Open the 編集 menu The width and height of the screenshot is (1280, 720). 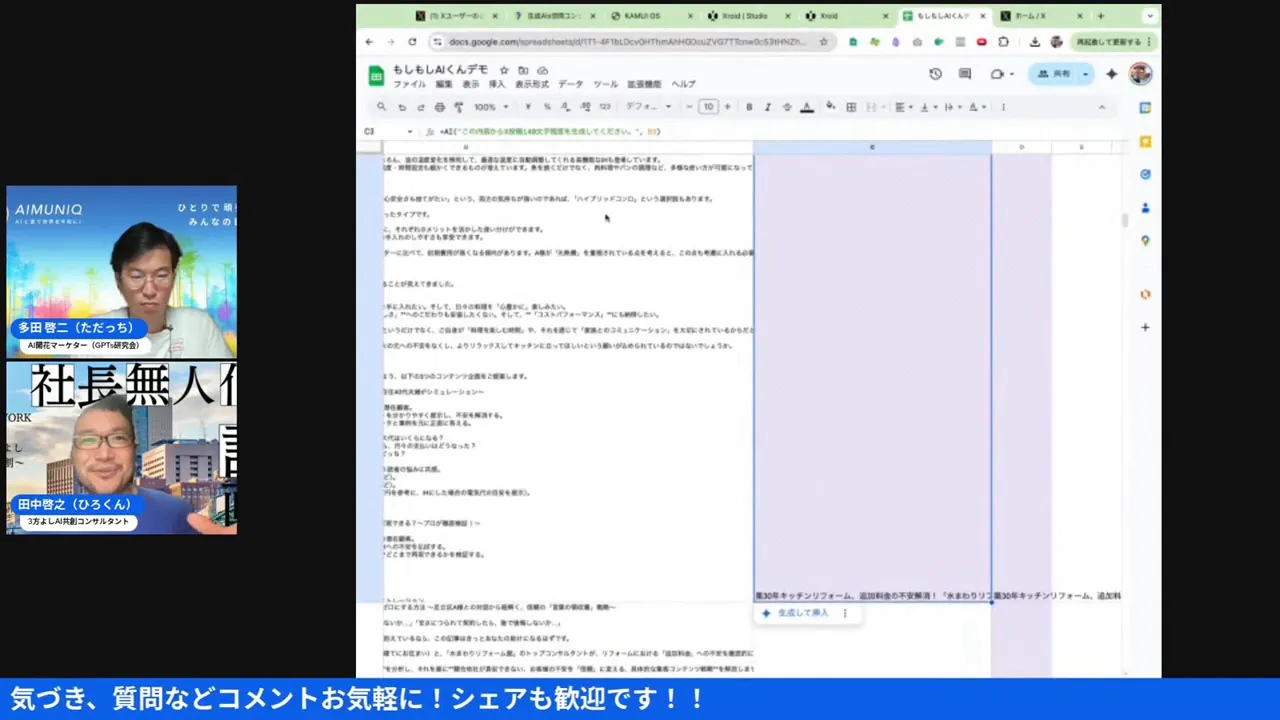click(x=444, y=85)
